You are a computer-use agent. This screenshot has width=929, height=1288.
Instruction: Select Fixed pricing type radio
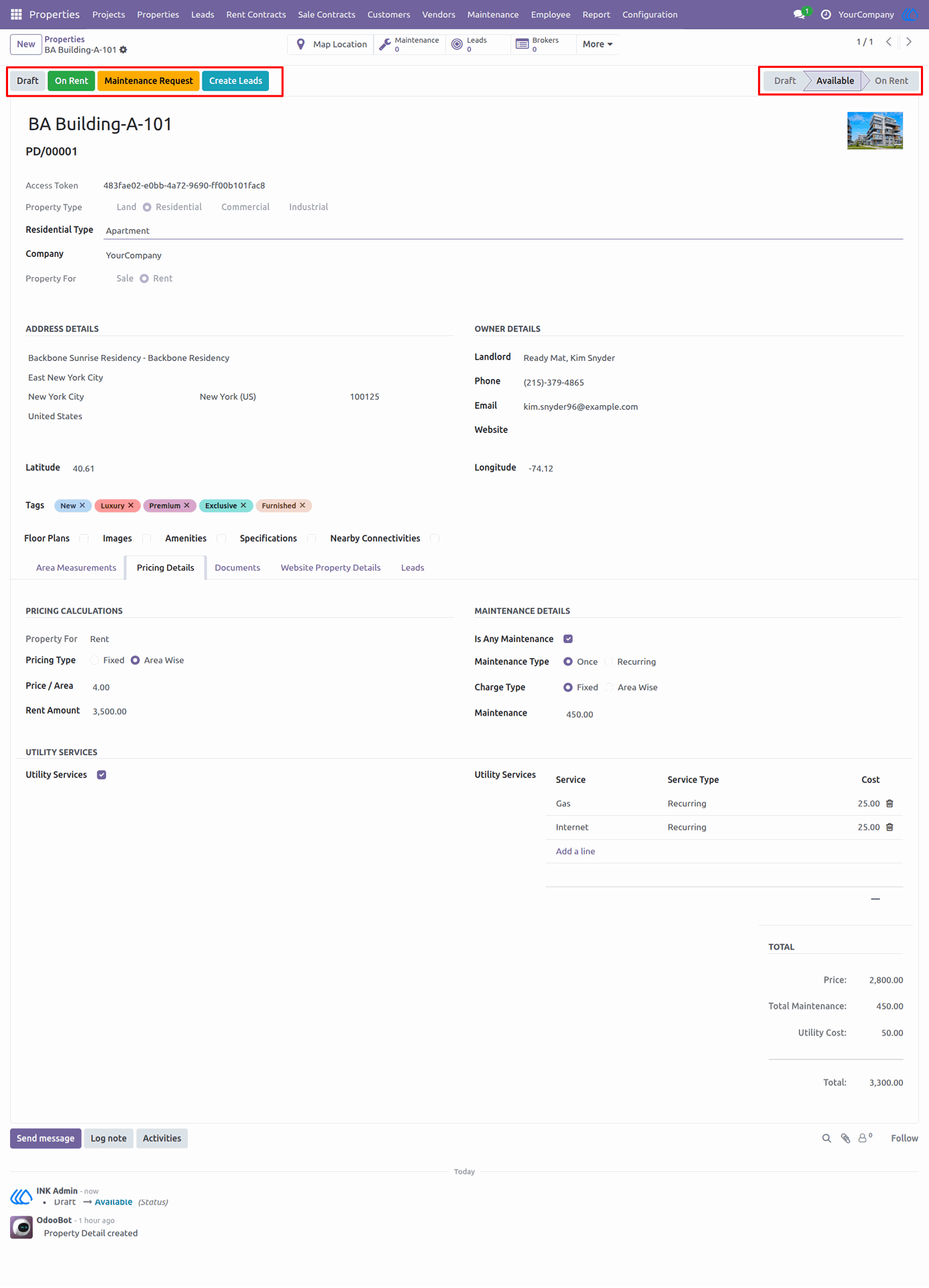click(x=95, y=661)
